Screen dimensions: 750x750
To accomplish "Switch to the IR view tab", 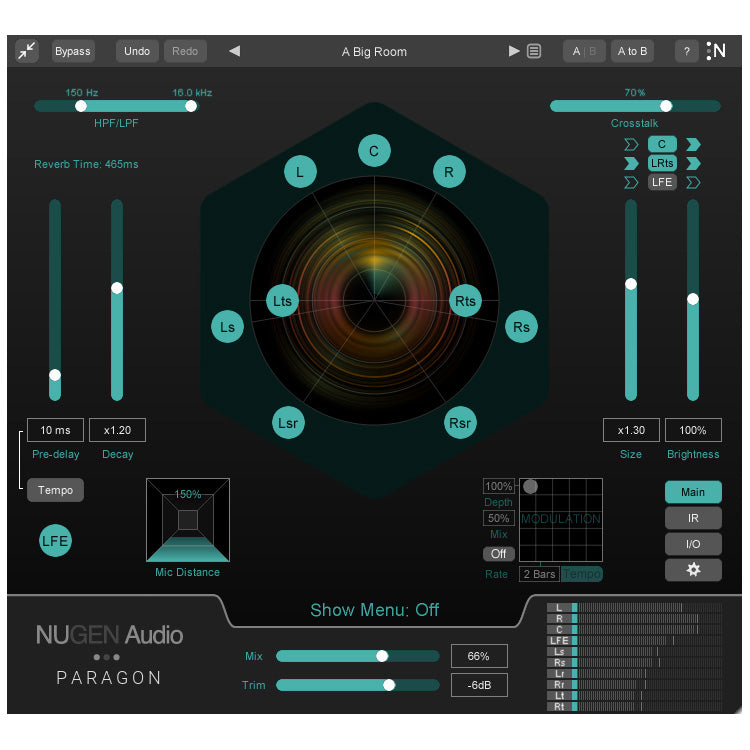I will coord(693,518).
